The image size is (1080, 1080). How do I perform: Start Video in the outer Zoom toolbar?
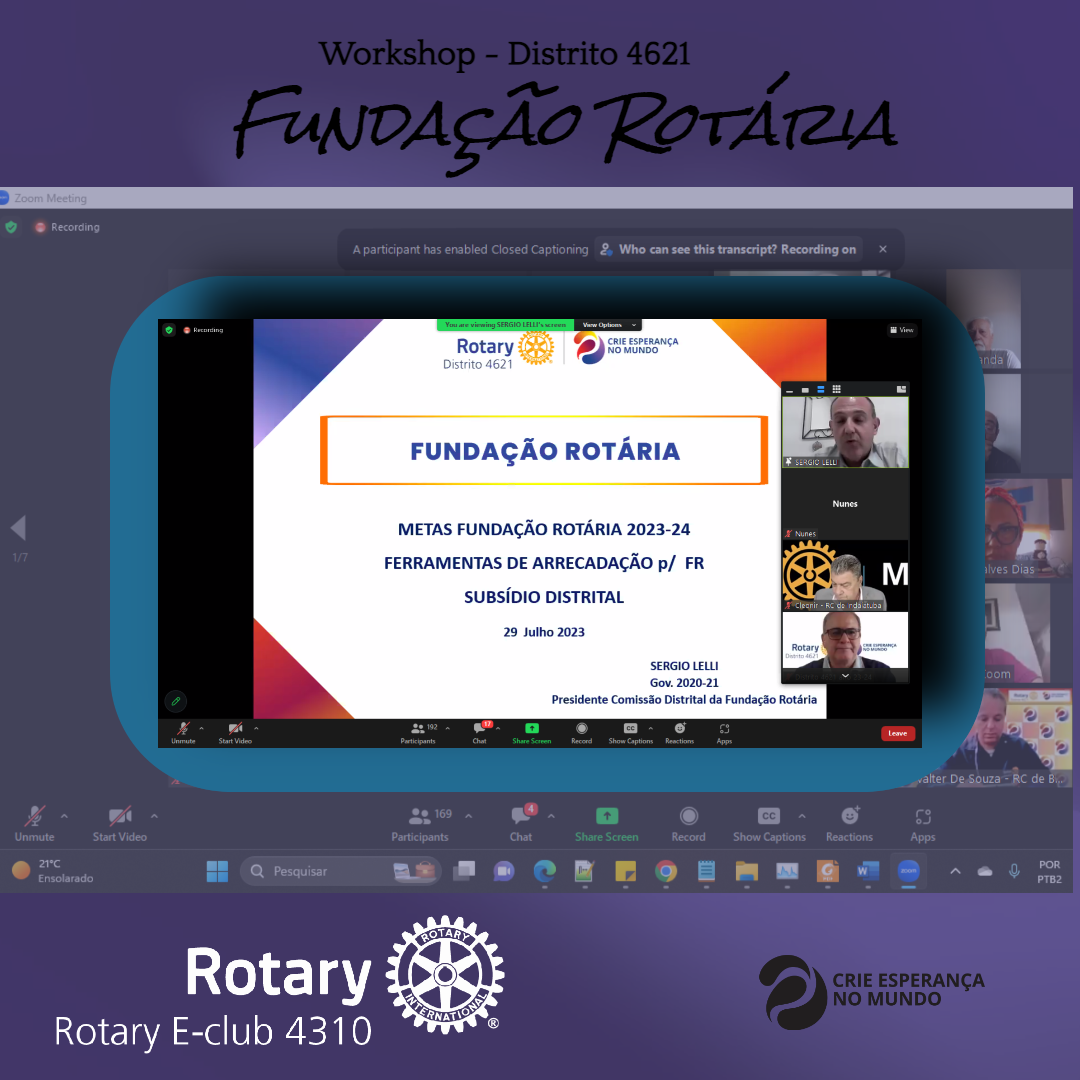tap(120, 823)
